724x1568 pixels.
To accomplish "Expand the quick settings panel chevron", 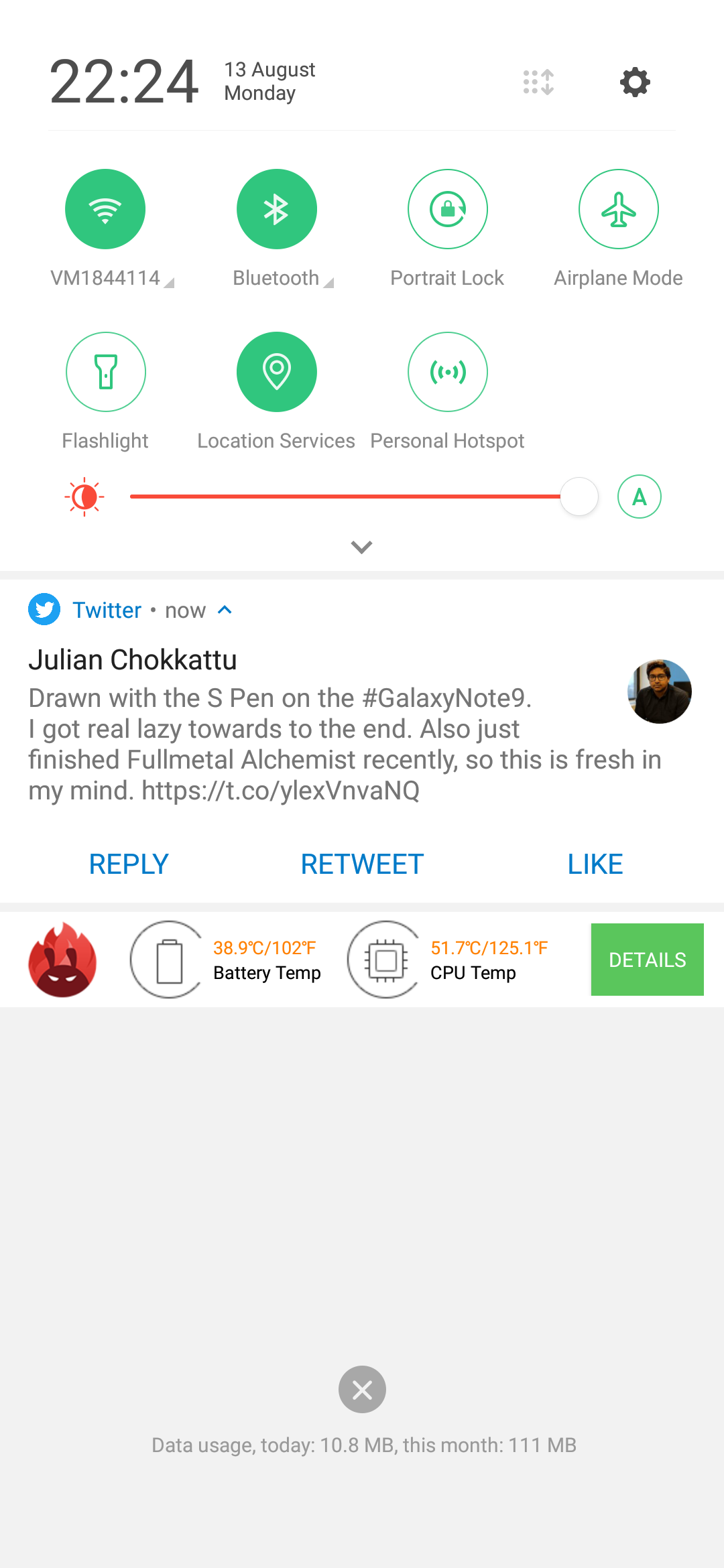I will pyautogui.click(x=362, y=547).
